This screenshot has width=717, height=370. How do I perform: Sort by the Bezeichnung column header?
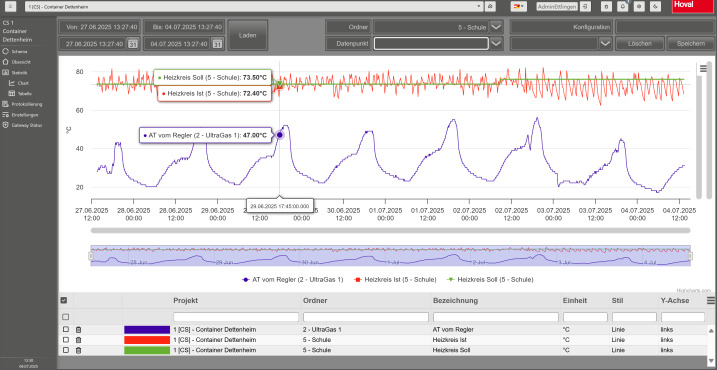(455, 300)
